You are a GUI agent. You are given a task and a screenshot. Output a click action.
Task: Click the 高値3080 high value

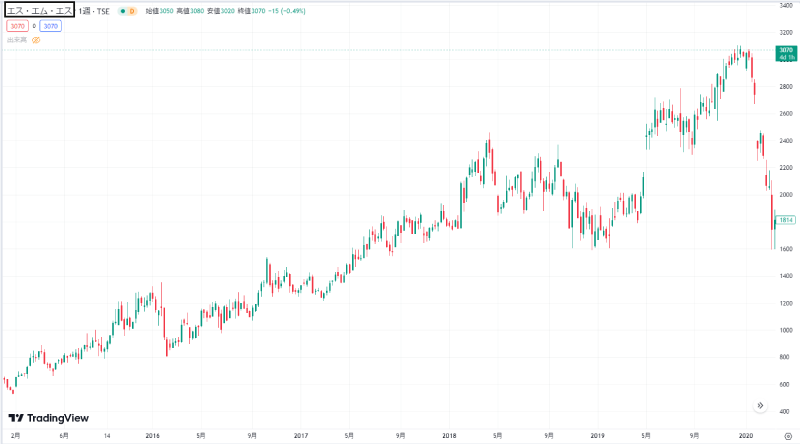point(190,11)
